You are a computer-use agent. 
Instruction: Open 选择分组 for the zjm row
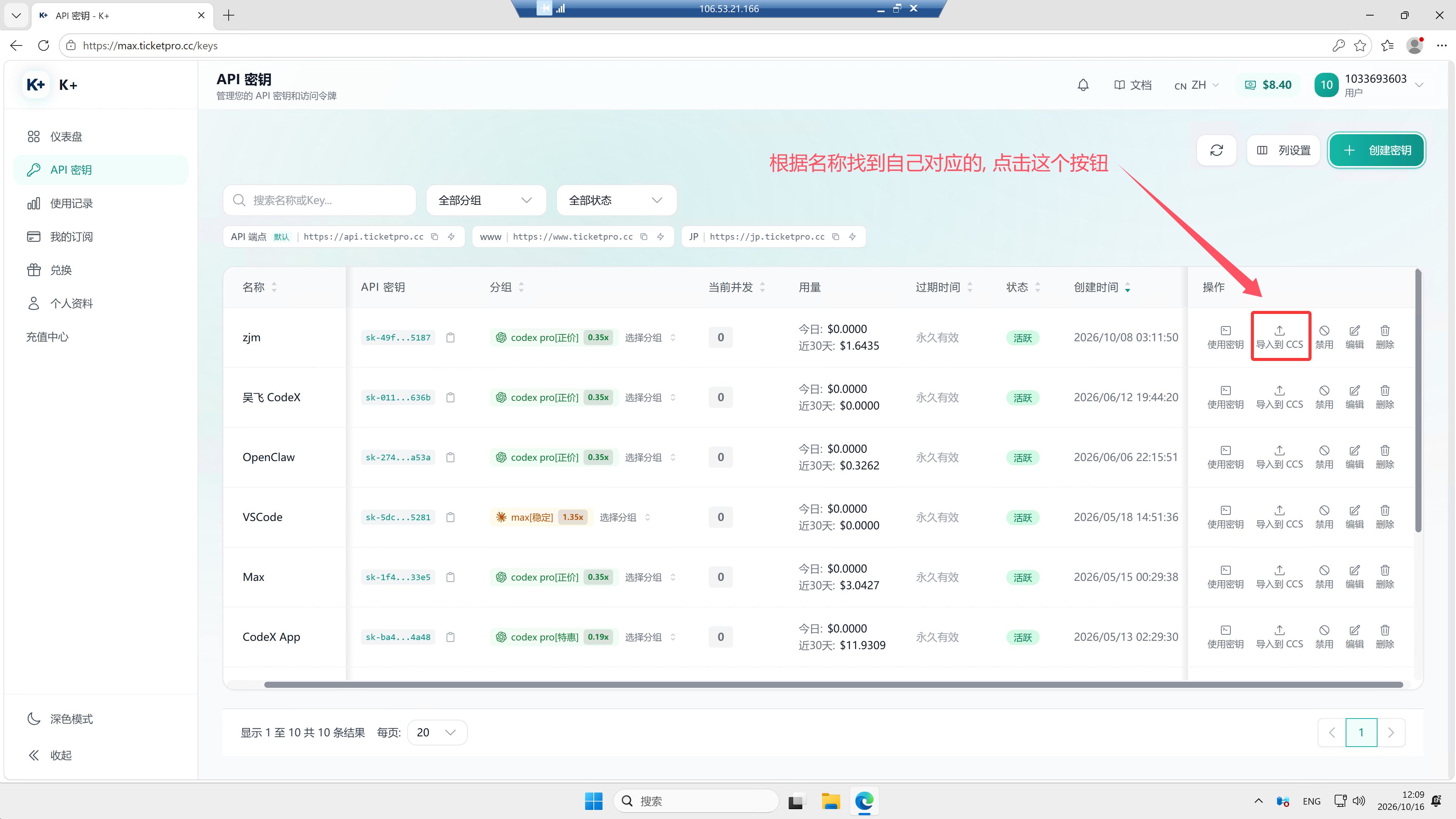point(650,337)
